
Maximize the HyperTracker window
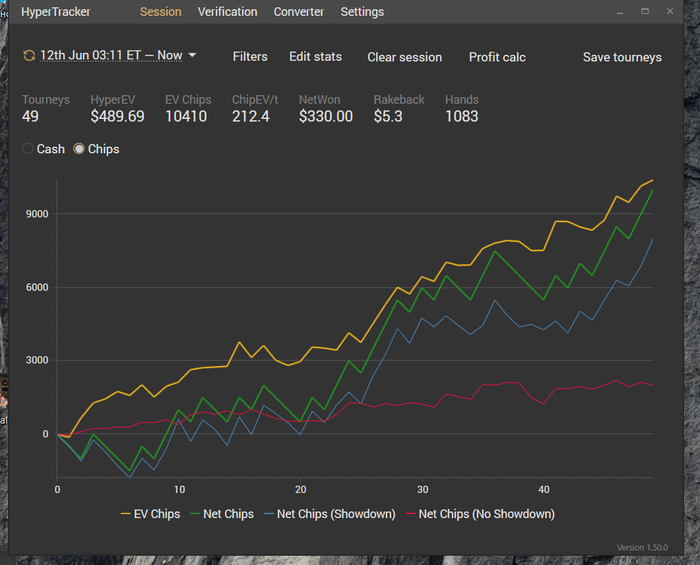click(645, 11)
